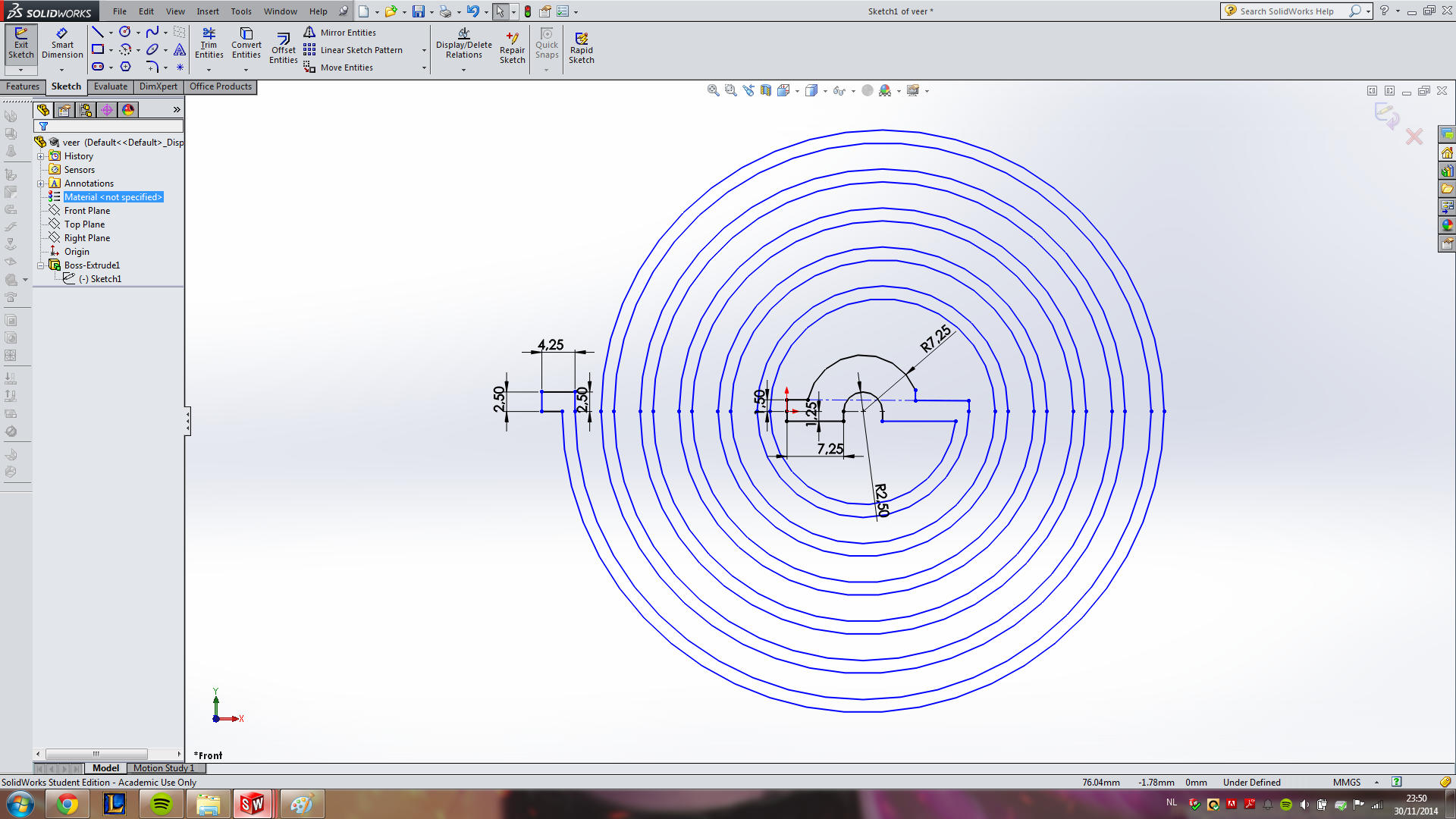Switch to the DimXpert tab
Screen dimensions: 1456x819
158,86
